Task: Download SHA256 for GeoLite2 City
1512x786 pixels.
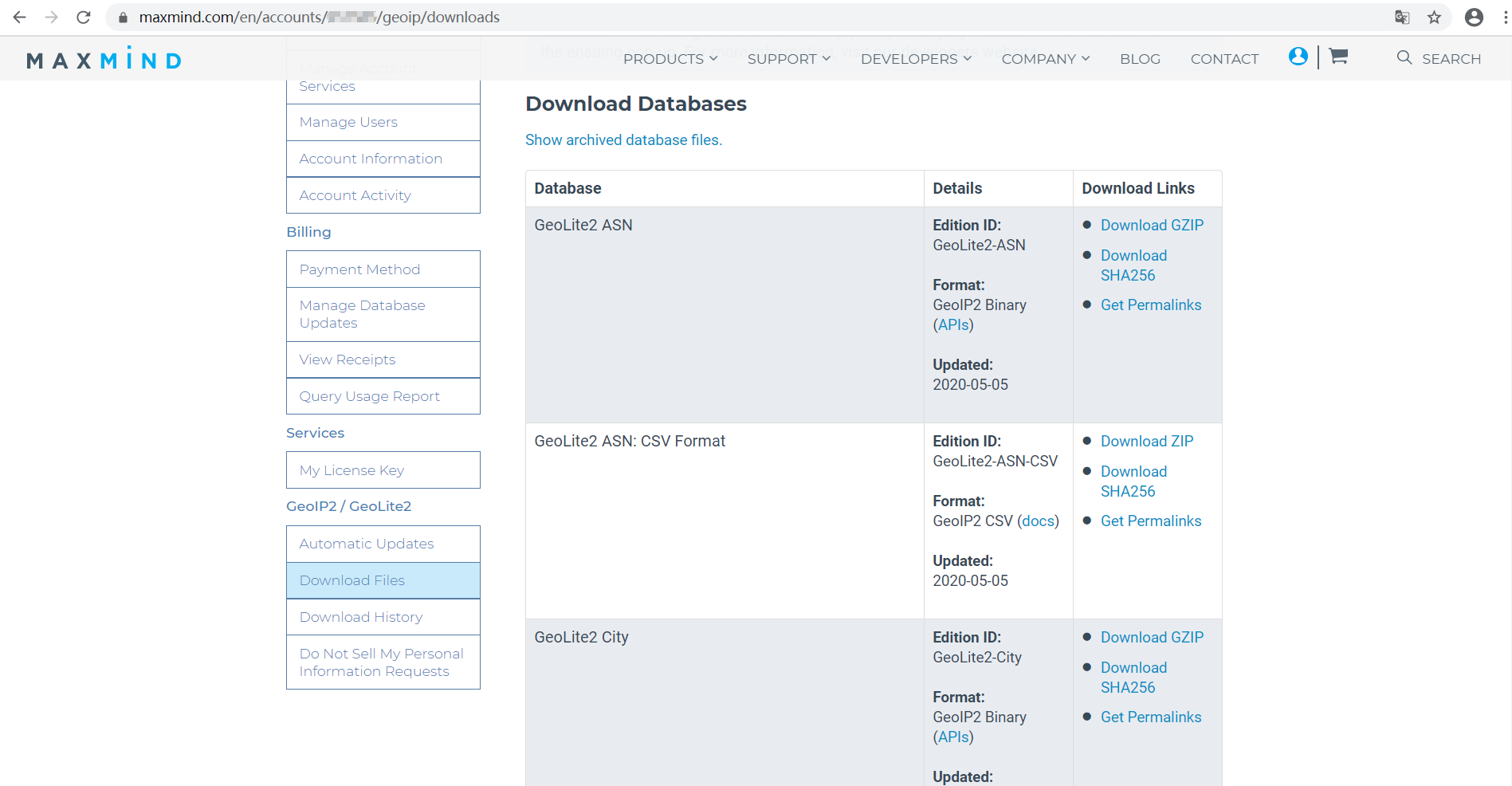Action: 1133,678
